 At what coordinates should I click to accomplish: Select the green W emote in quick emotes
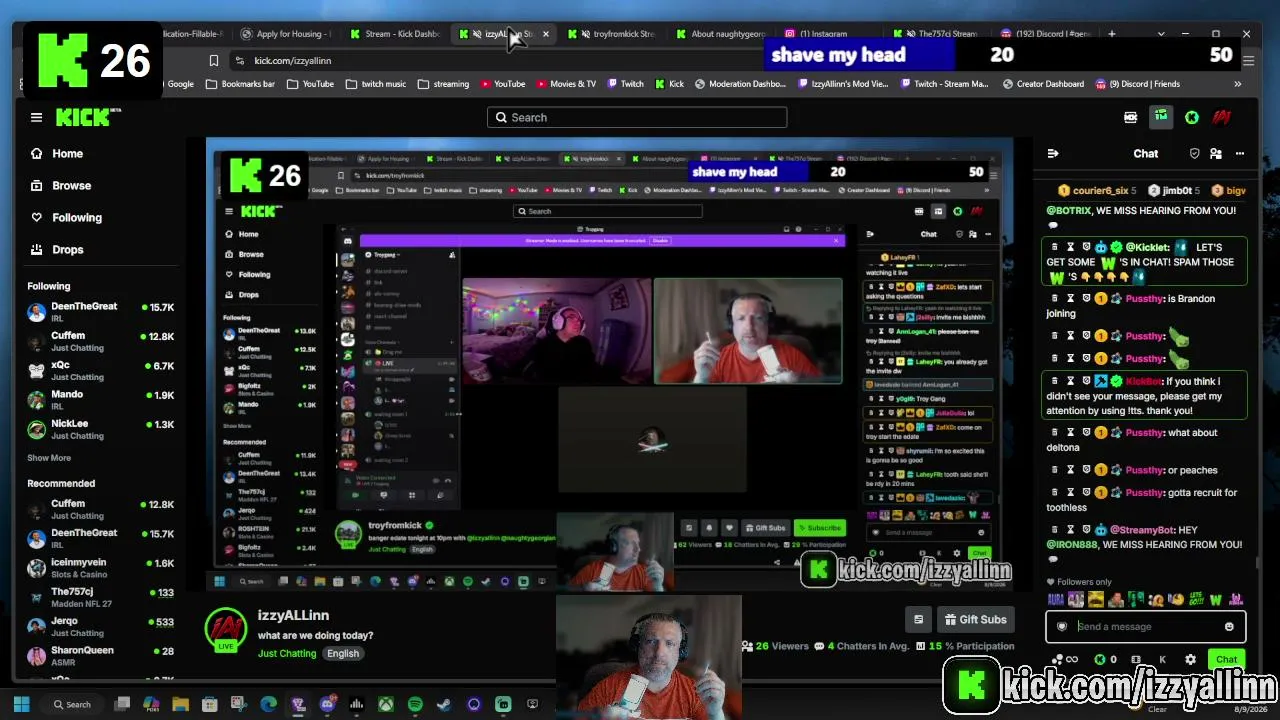pyautogui.click(x=1216, y=600)
